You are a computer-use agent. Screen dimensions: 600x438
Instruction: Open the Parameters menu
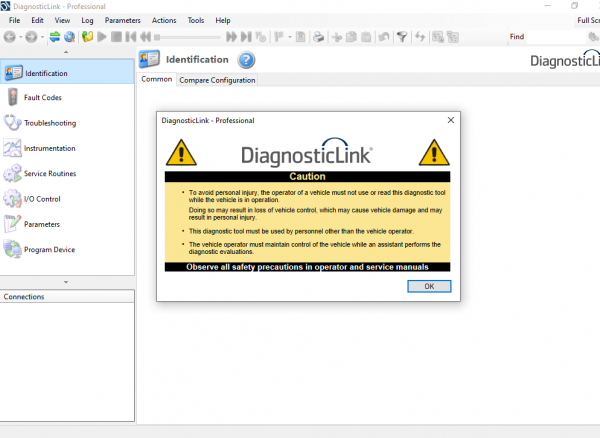point(122,20)
